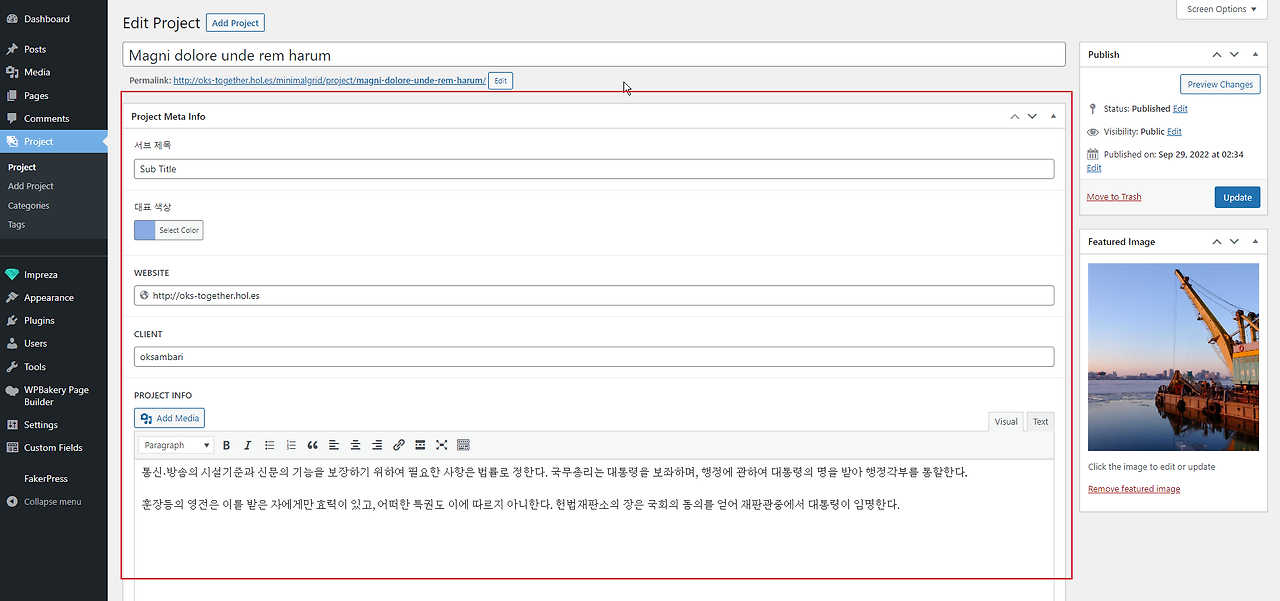This screenshot has width=1280, height=601.
Task: Open project Categories submenu item
Action: (x=29, y=206)
